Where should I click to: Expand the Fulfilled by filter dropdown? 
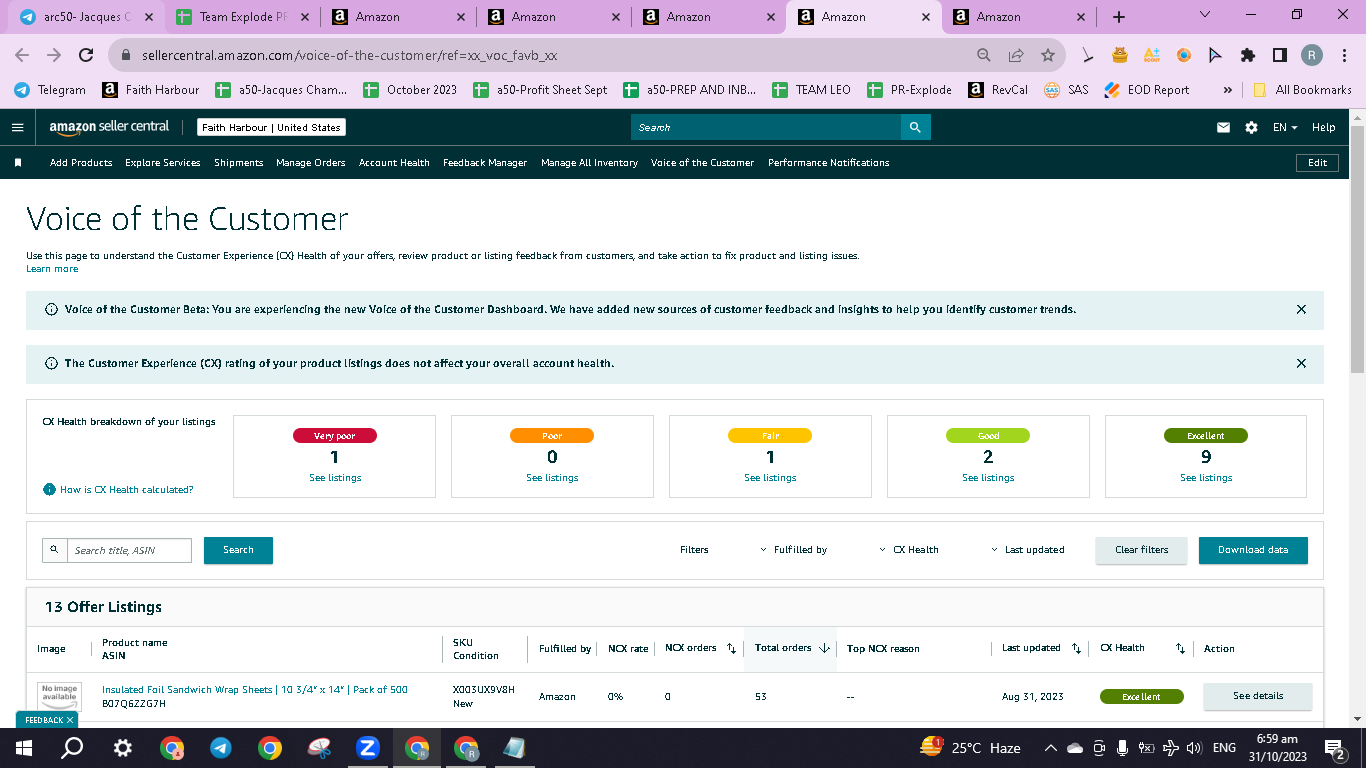point(794,550)
